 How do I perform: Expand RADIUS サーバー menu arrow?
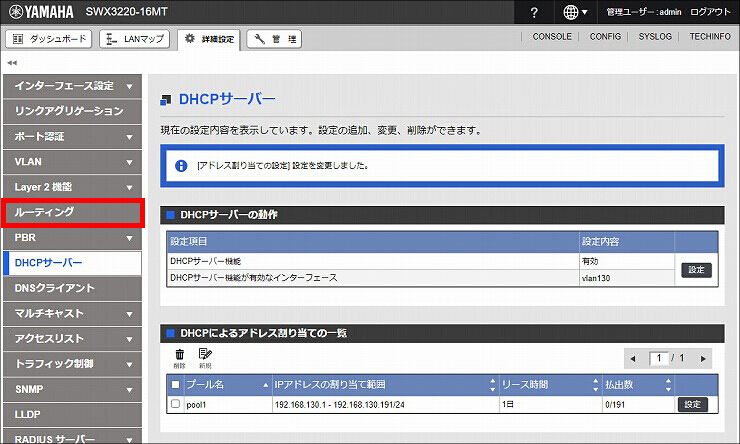click(x=129, y=440)
